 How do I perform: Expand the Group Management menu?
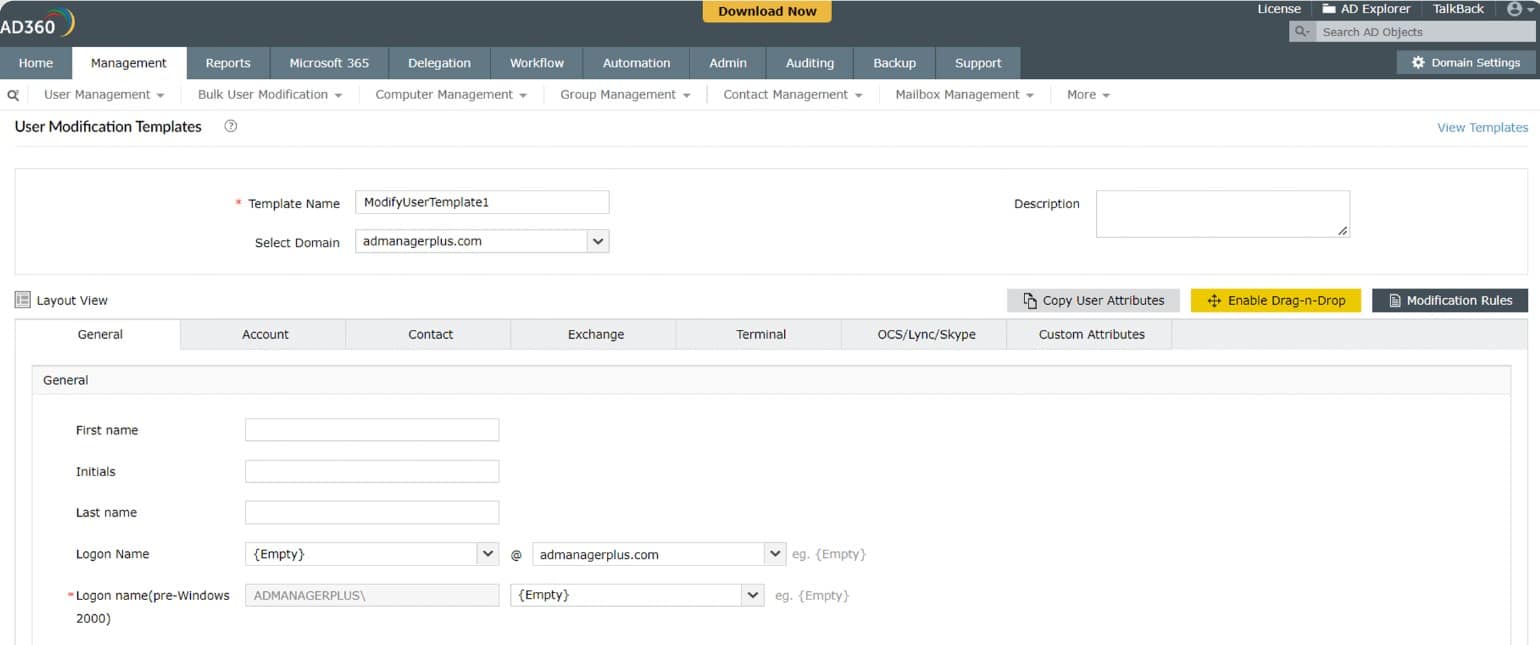coord(625,94)
